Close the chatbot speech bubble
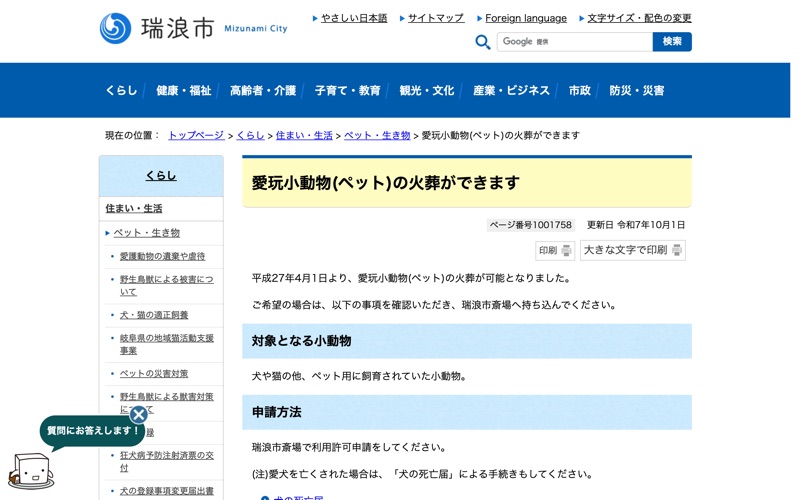This screenshot has height=500, width=800. 138,415
